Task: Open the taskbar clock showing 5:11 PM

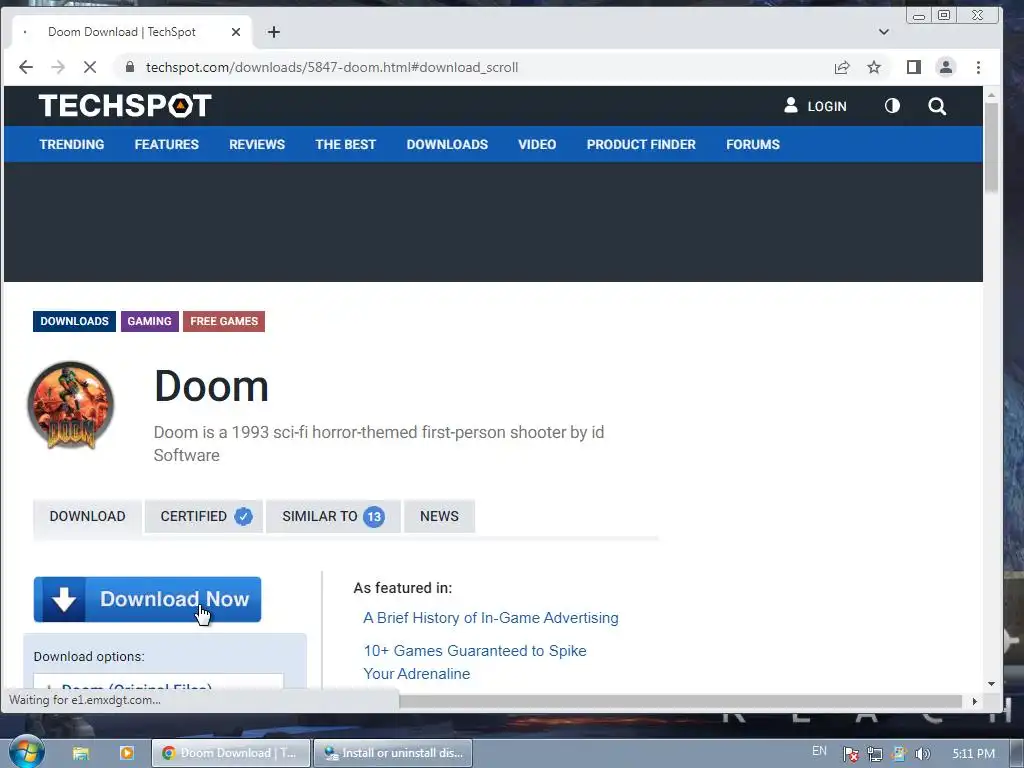Action: [x=973, y=754]
